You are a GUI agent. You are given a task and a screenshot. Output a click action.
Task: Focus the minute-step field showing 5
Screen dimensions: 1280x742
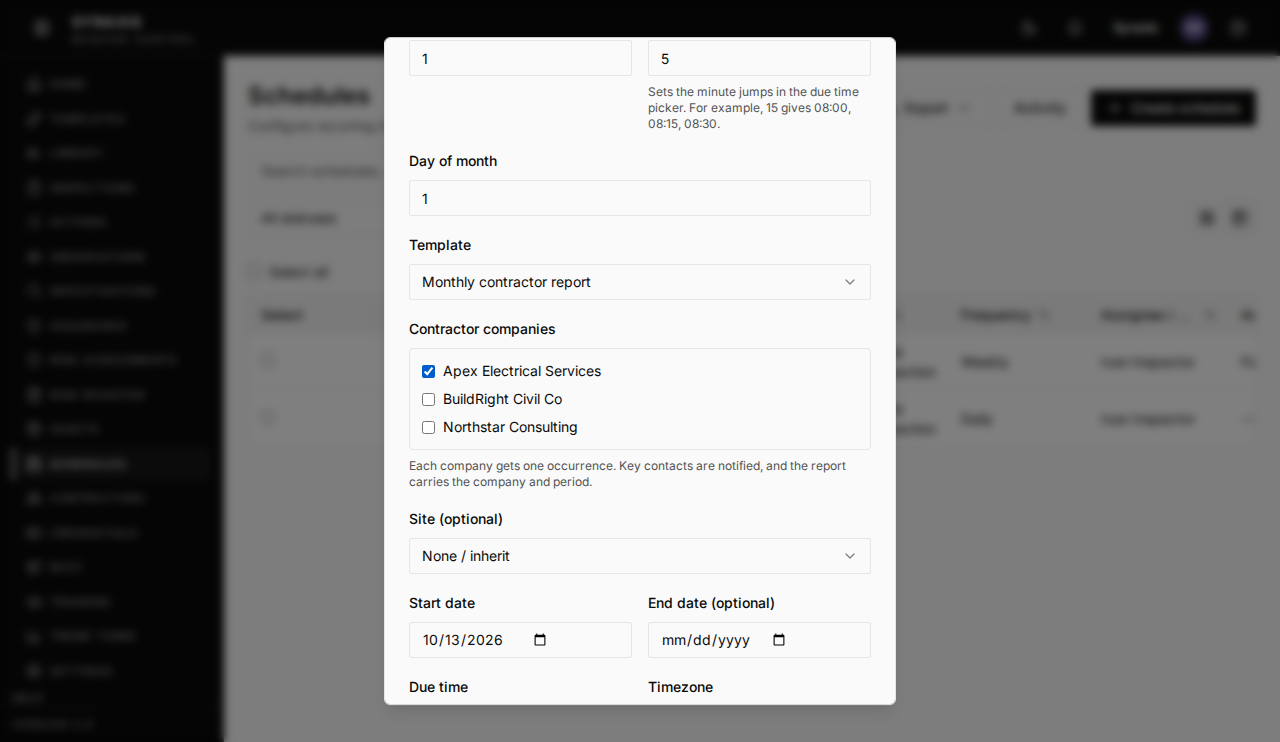759,58
